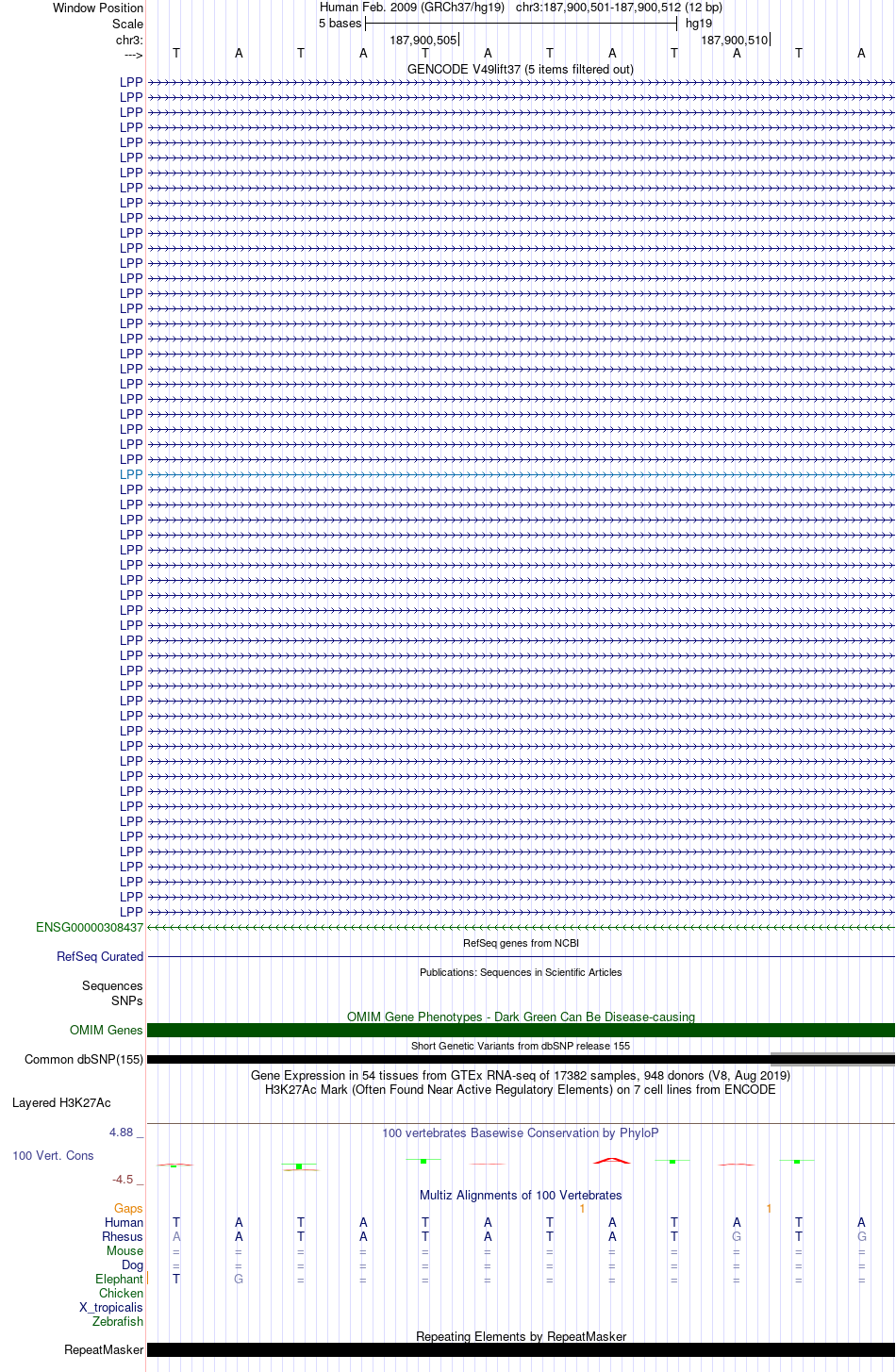Image resolution: width=896 pixels, height=1372 pixels.
Task: Open the GENCODE V49lift37 track title
Action: click(521, 69)
